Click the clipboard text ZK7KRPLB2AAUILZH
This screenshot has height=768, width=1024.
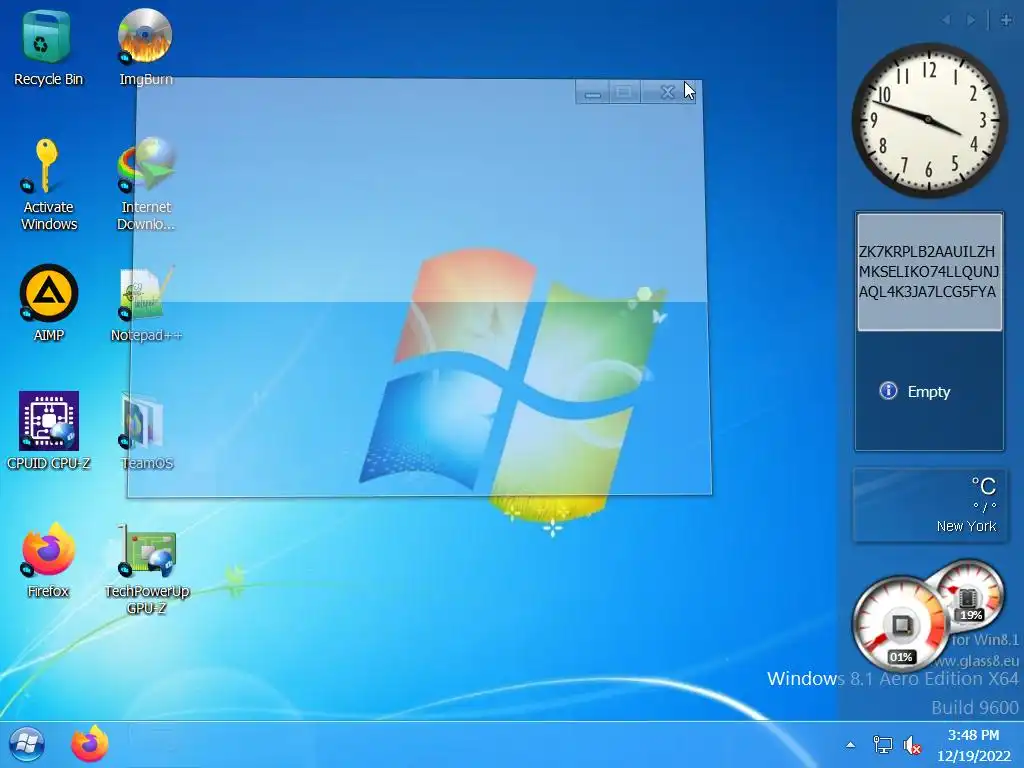tap(927, 251)
